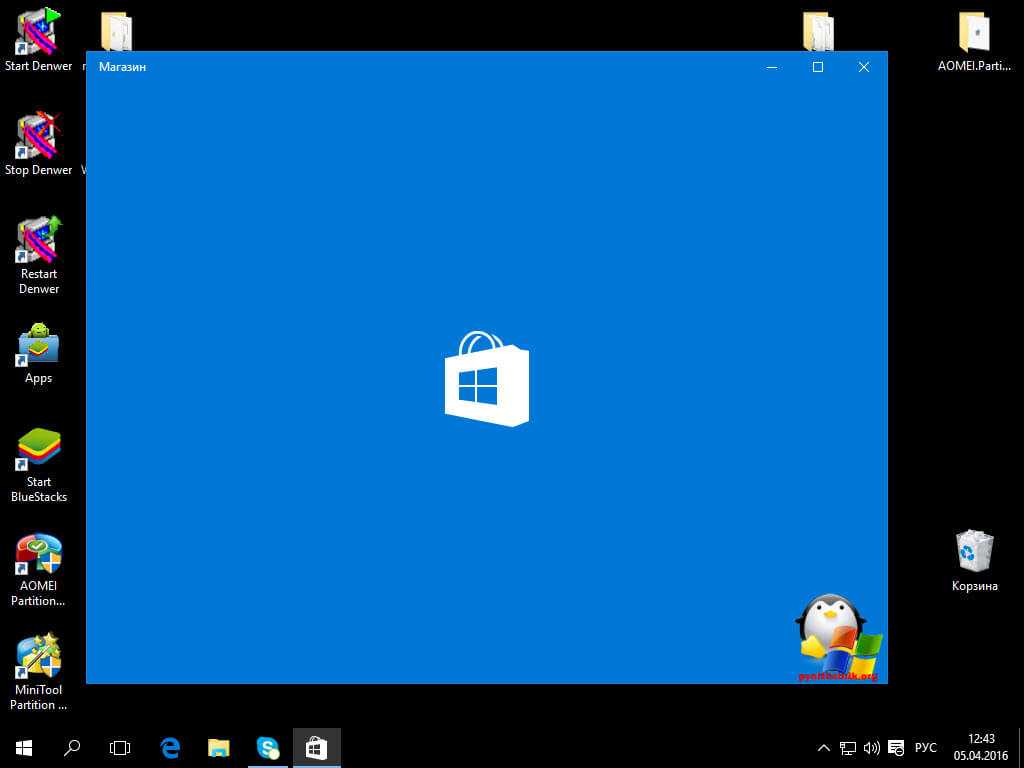
Task: Switch input language via РУС indicator
Action: click(x=926, y=747)
